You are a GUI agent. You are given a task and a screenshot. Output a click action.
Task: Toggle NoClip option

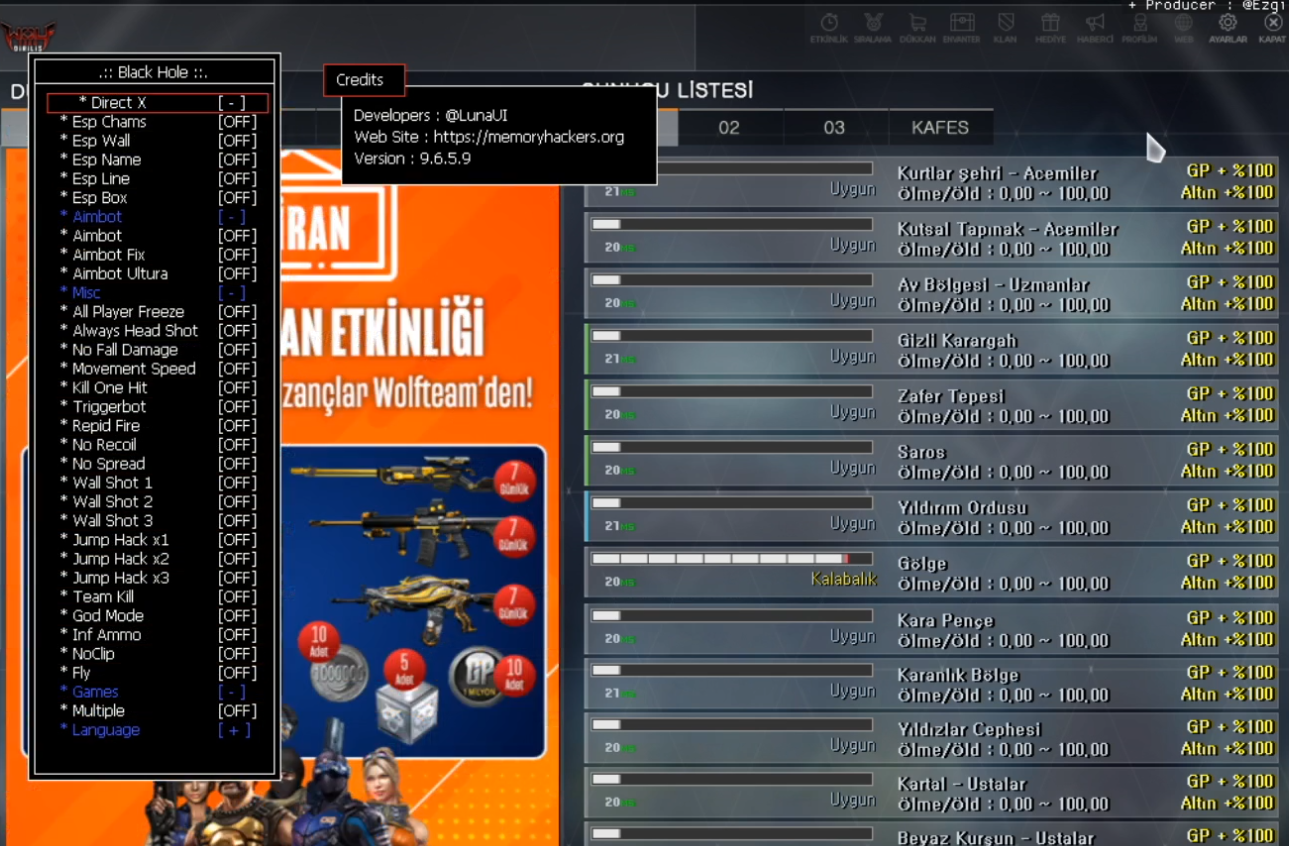[157, 654]
